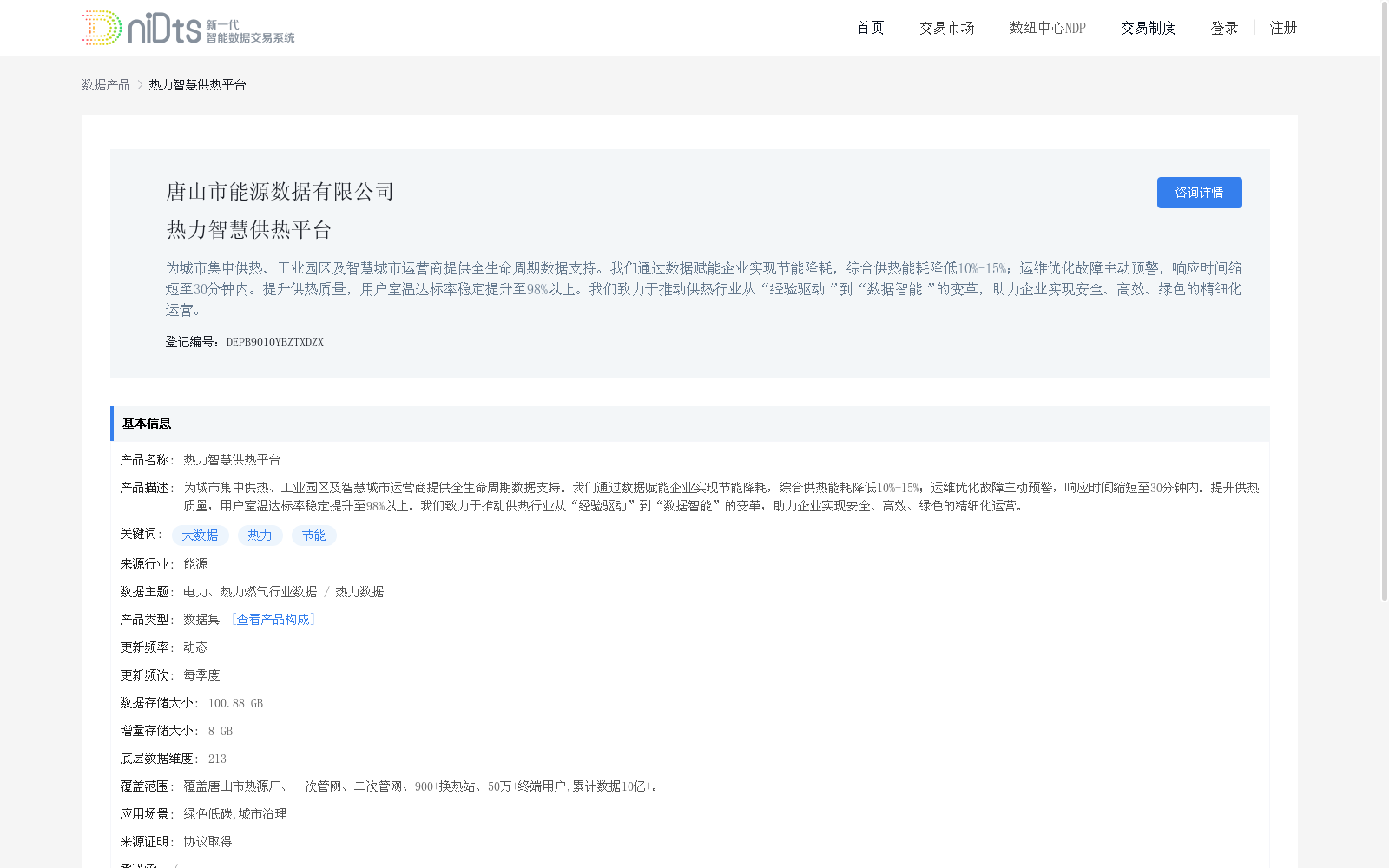Select incremental storage size 8 GB
Screen dimensions: 1389x868
[221, 731]
